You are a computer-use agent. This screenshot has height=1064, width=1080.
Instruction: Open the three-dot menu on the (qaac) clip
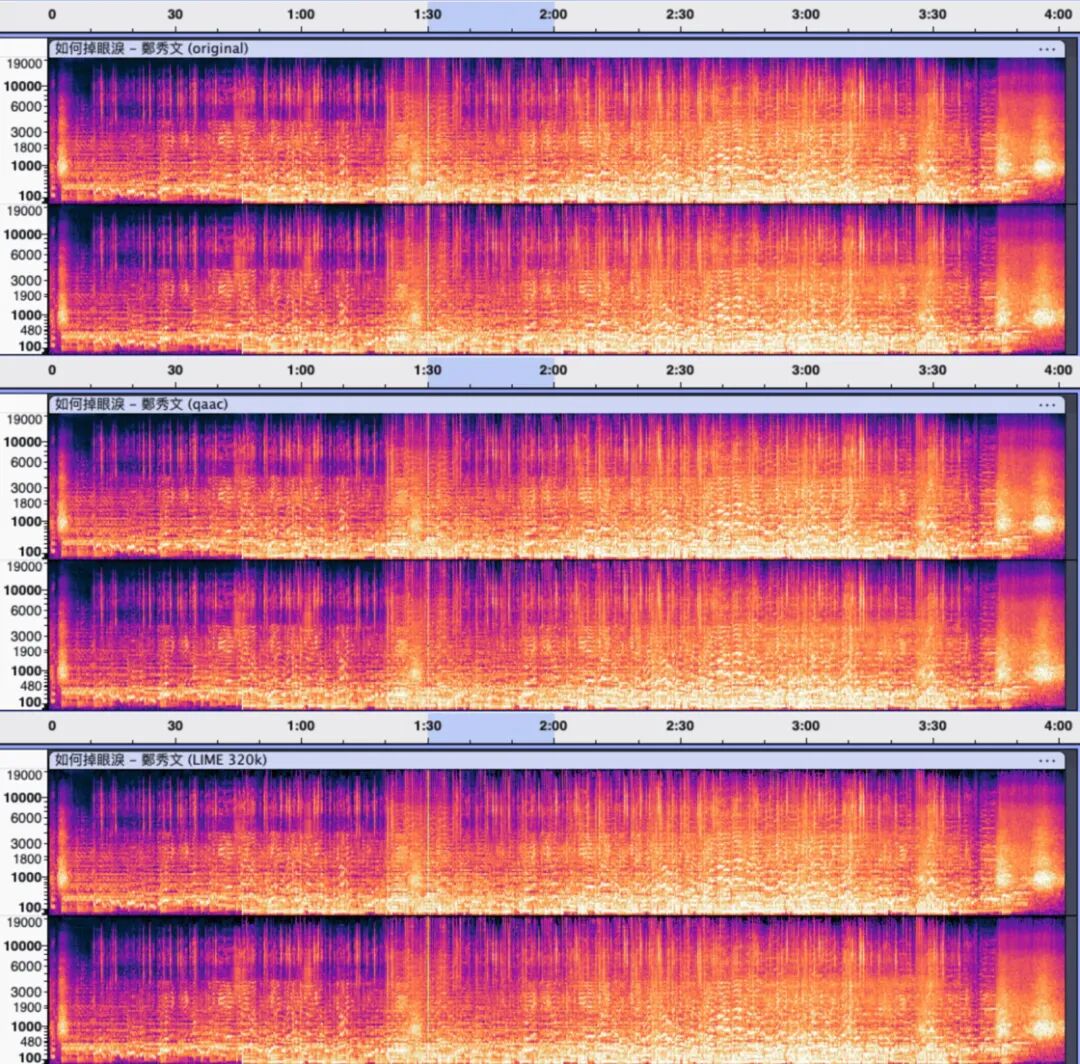[1046, 405]
